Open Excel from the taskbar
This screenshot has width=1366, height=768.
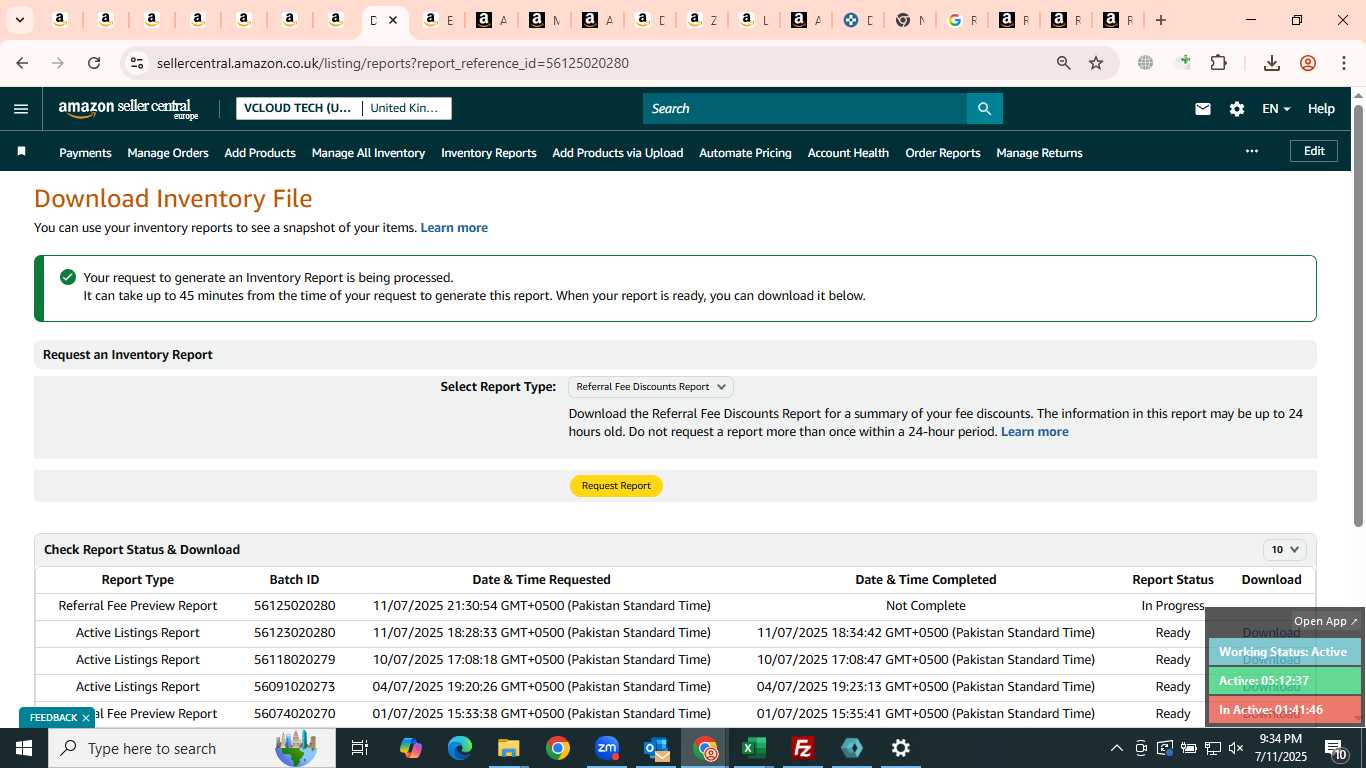click(x=753, y=748)
